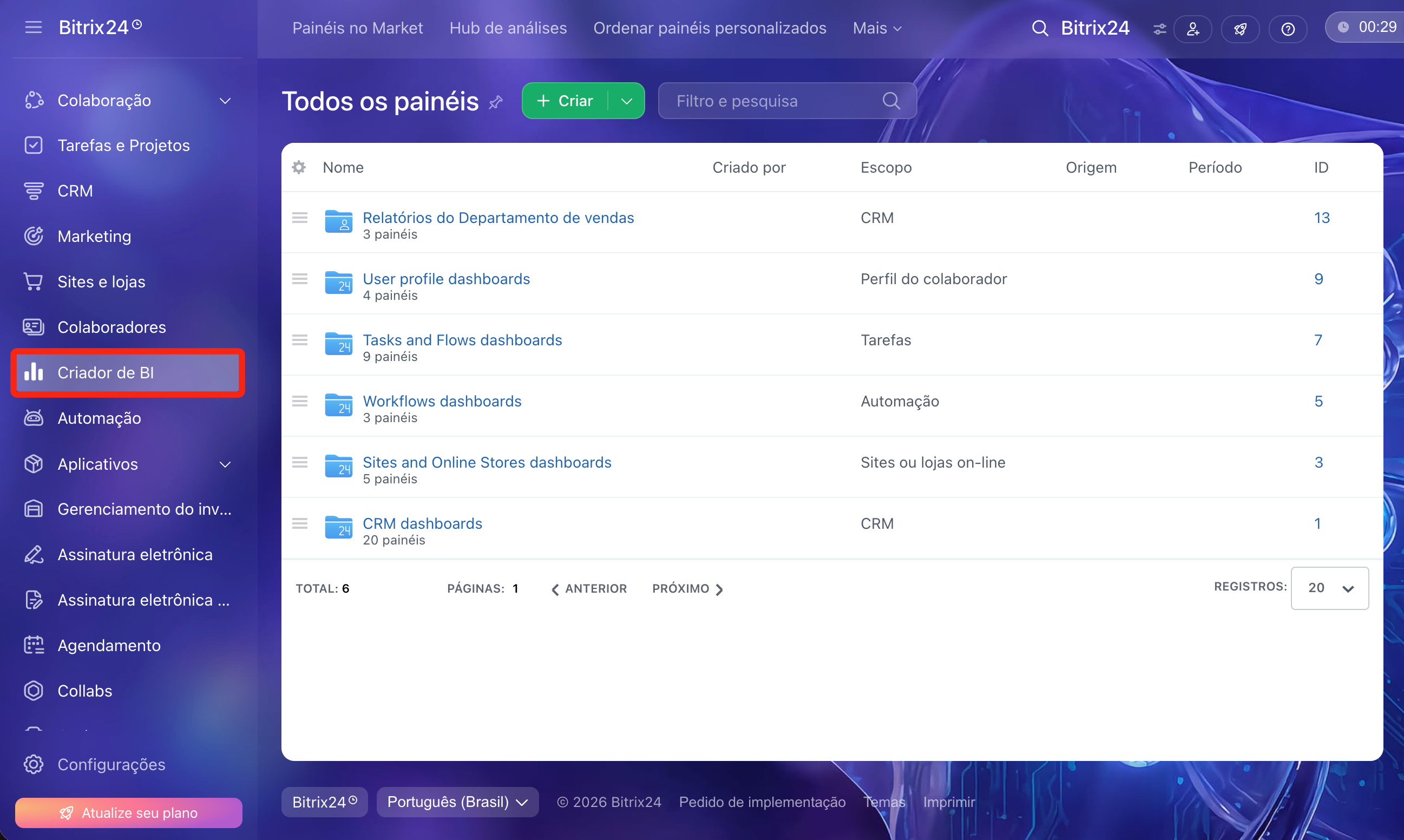Click the filter search magnifier icon
This screenshot has width=1404, height=840.
tap(891, 101)
